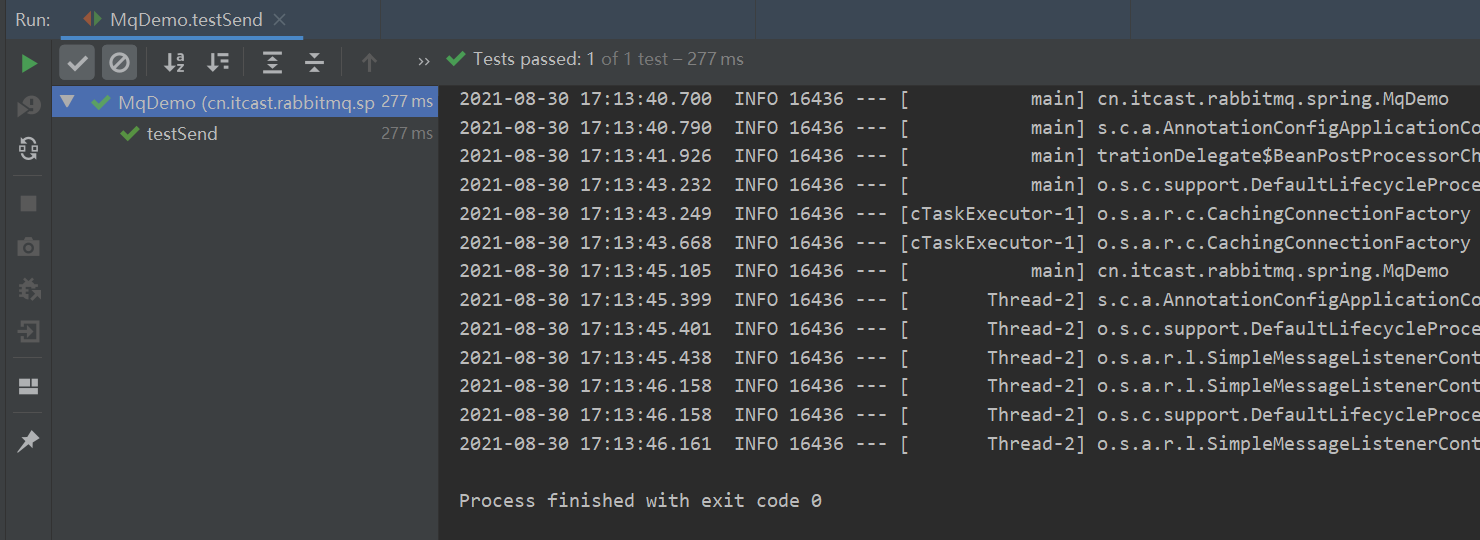
Task: Click the Stop process square icon
Action: (29, 204)
